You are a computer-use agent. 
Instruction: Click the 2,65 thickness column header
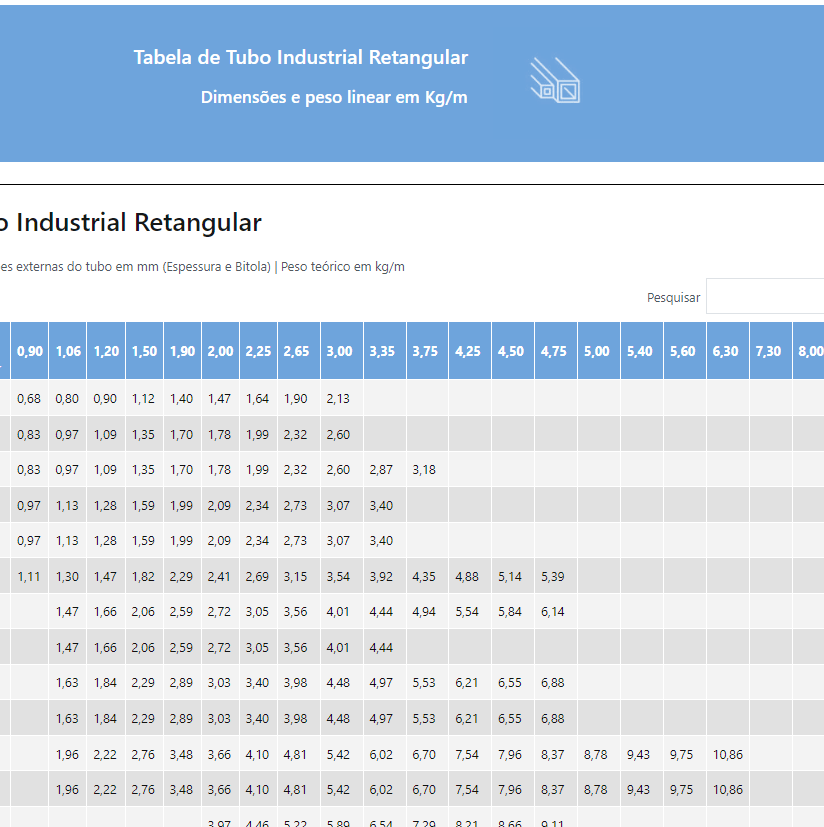pyautogui.click(x=296, y=351)
